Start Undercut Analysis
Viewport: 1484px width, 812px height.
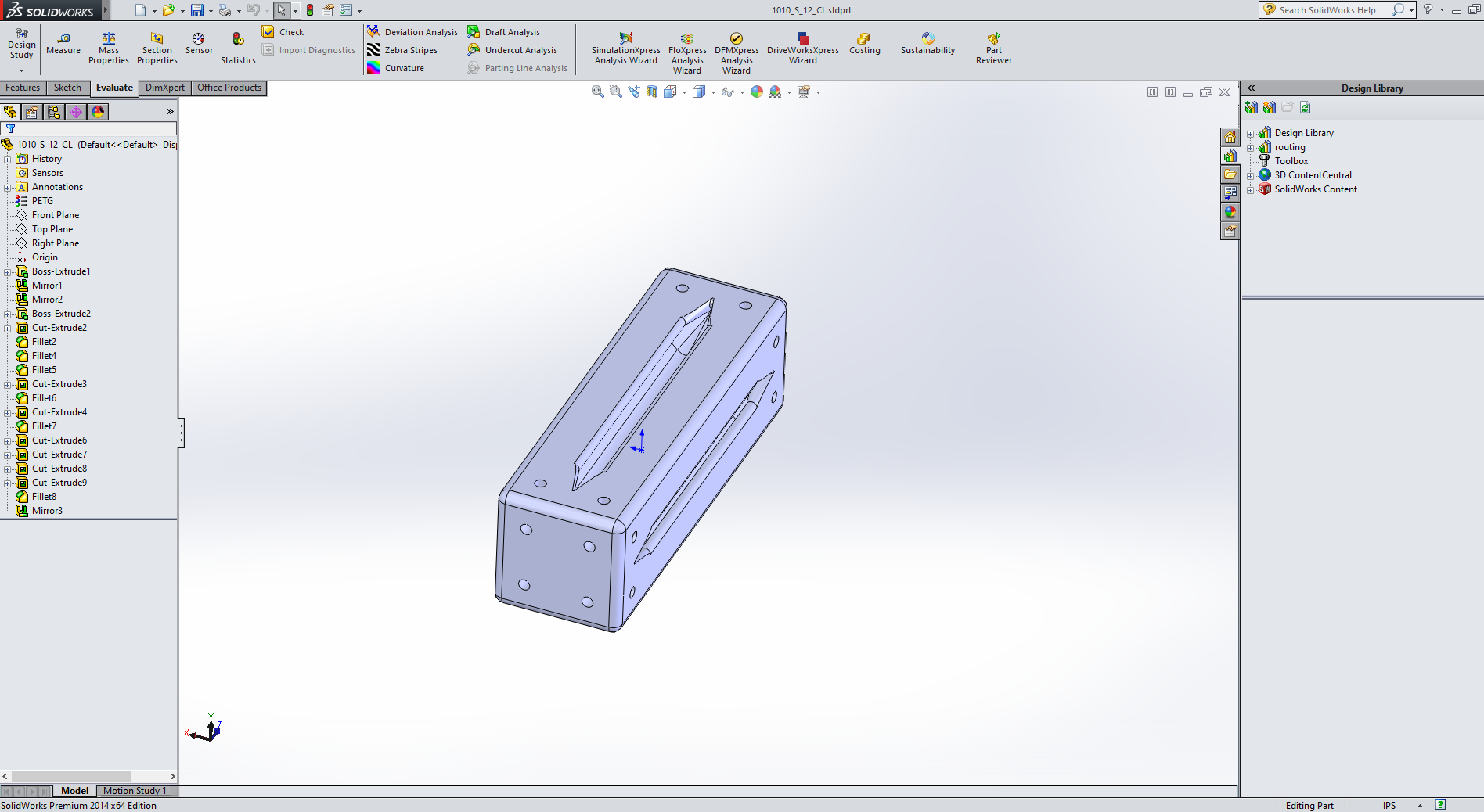point(513,50)
